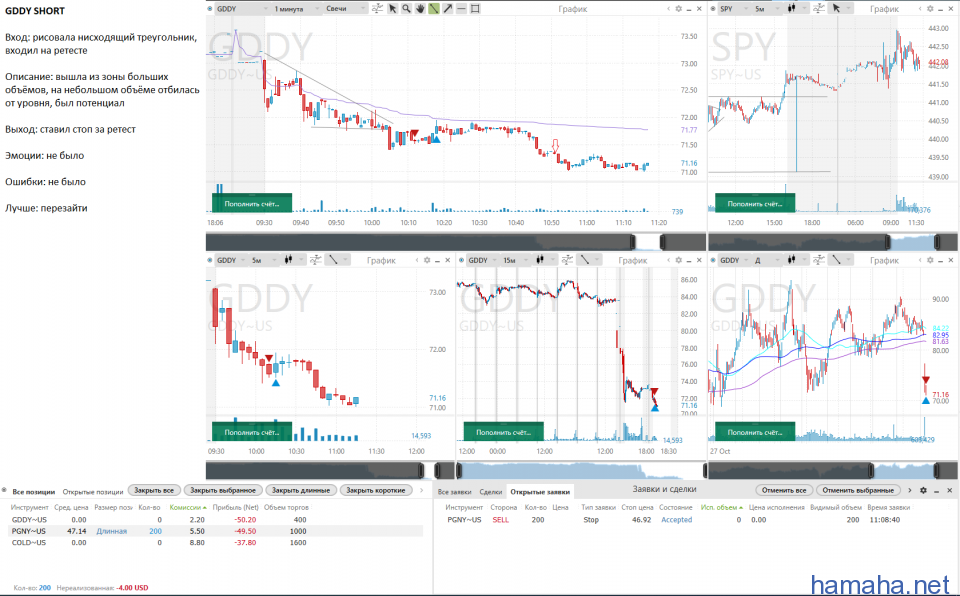Open the 15м timeframe dropdown

pos(516,260)
